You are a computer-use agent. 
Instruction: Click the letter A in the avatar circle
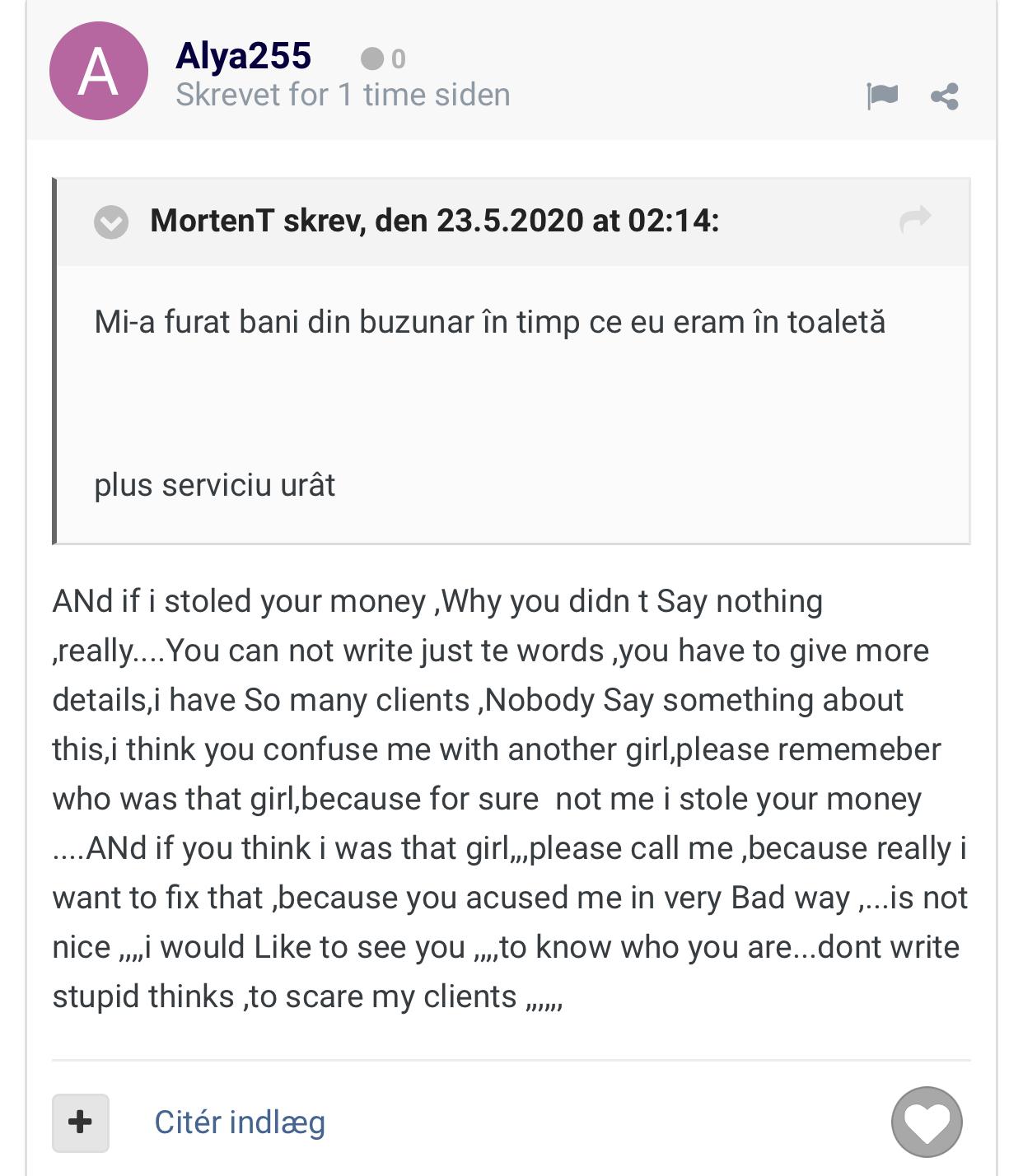99,72
